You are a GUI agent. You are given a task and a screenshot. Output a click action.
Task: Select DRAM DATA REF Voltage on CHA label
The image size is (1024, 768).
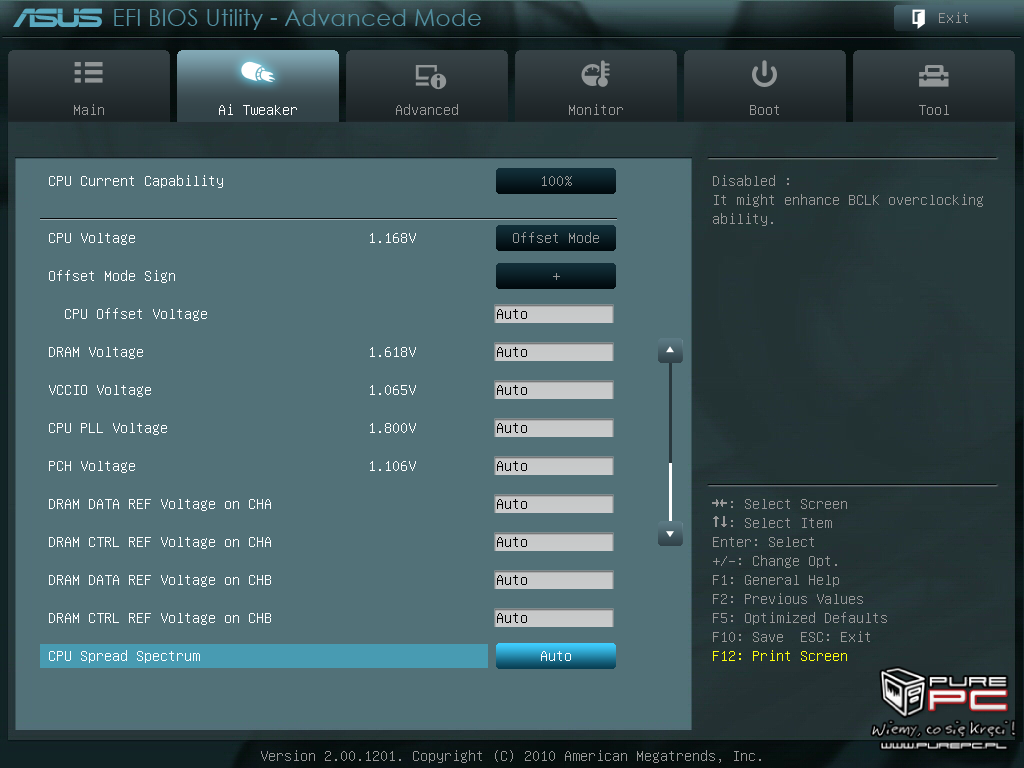coord(159,504)
